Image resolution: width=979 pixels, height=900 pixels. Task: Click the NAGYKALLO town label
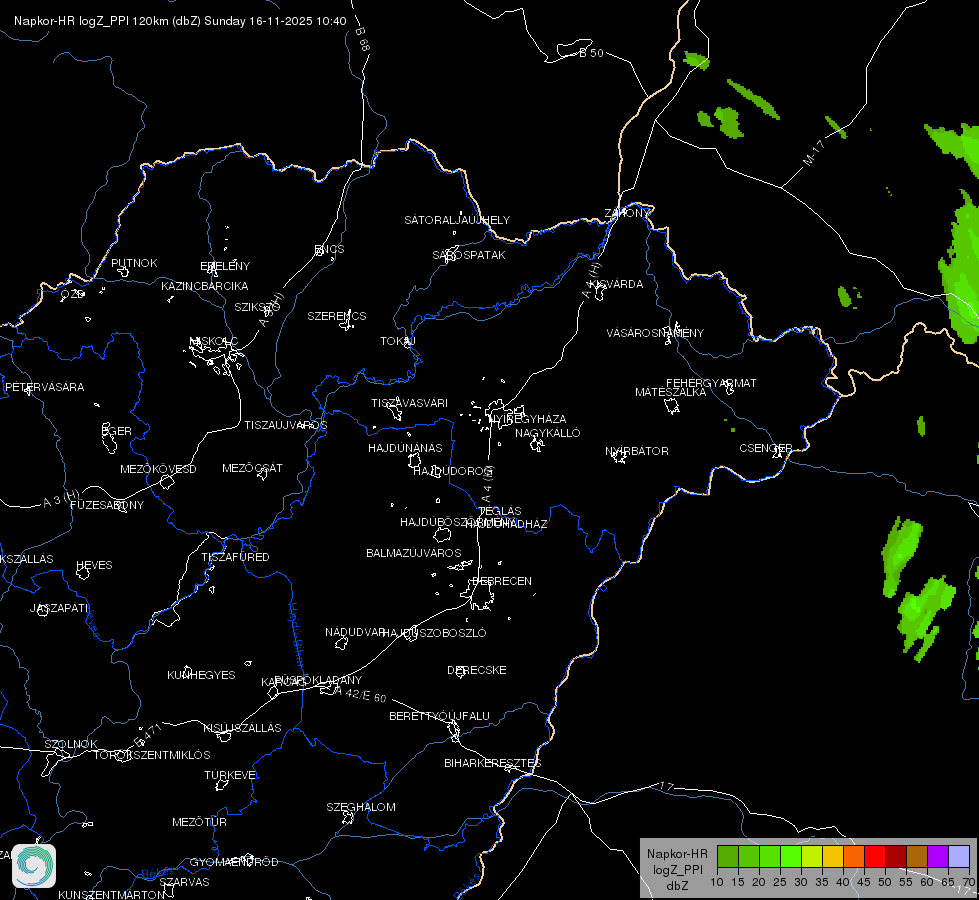pyautogui.click(x=548, y=433)
